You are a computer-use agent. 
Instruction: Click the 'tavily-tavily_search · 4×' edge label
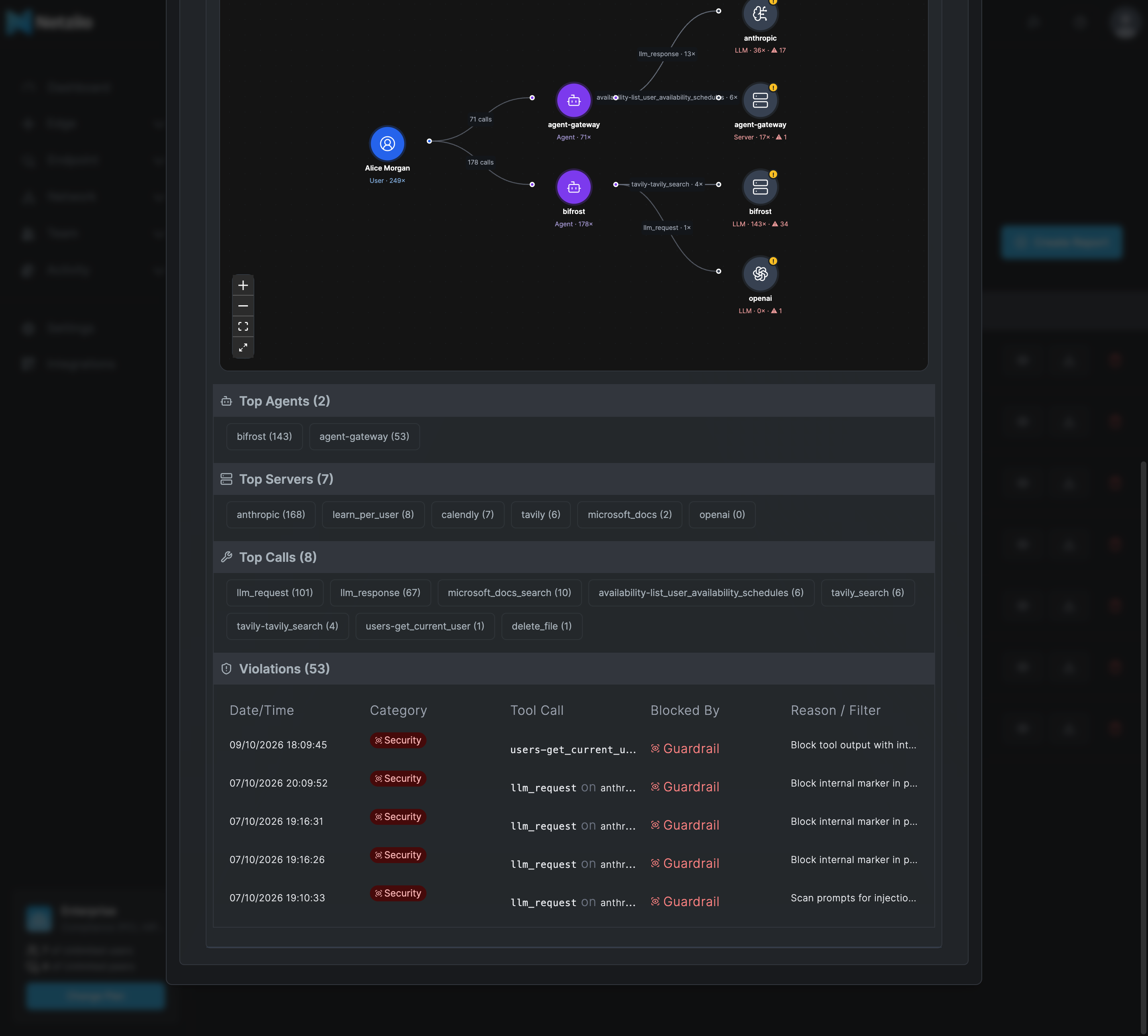tap(667, 184)
